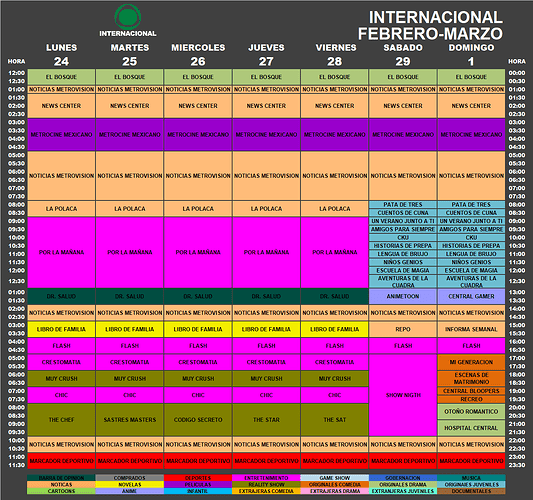Click the MI GENERACION program block
The width and height of the screenshot is (533, 500).
coord(471,362)
